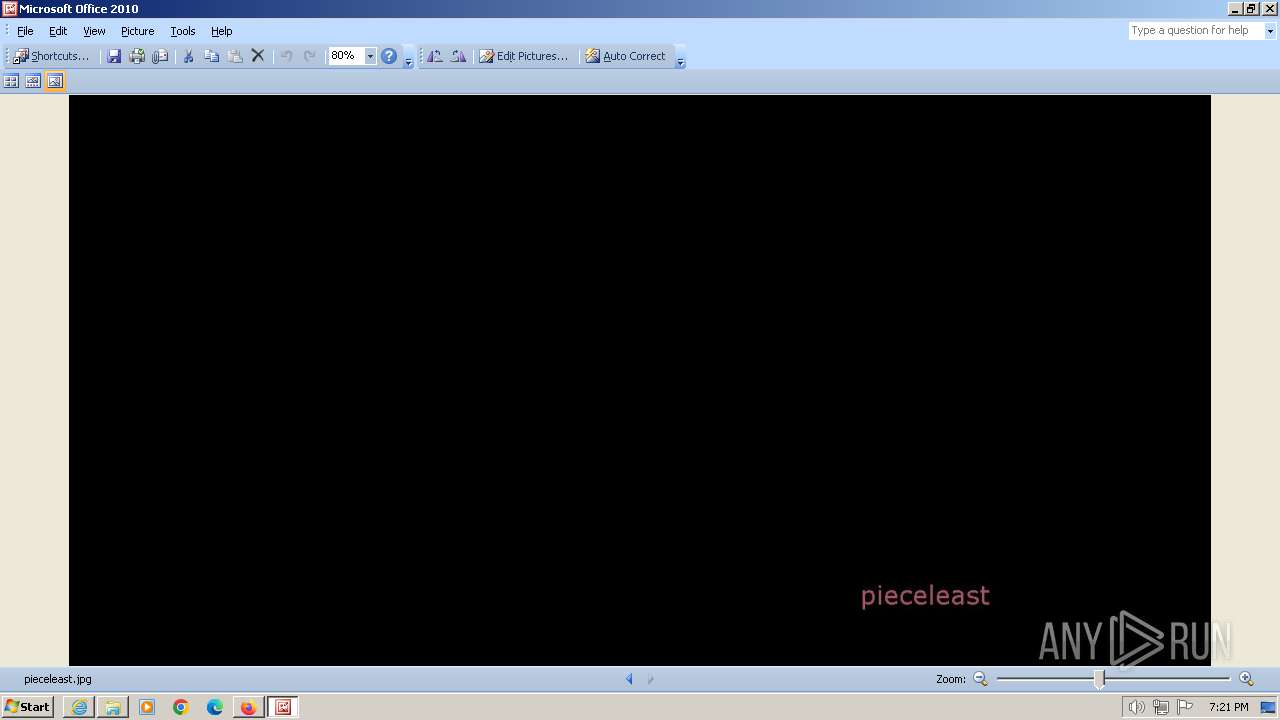Click the 80% zoom percentage field
This screenshot has width=1280, height=720.
tap(346, 56)
